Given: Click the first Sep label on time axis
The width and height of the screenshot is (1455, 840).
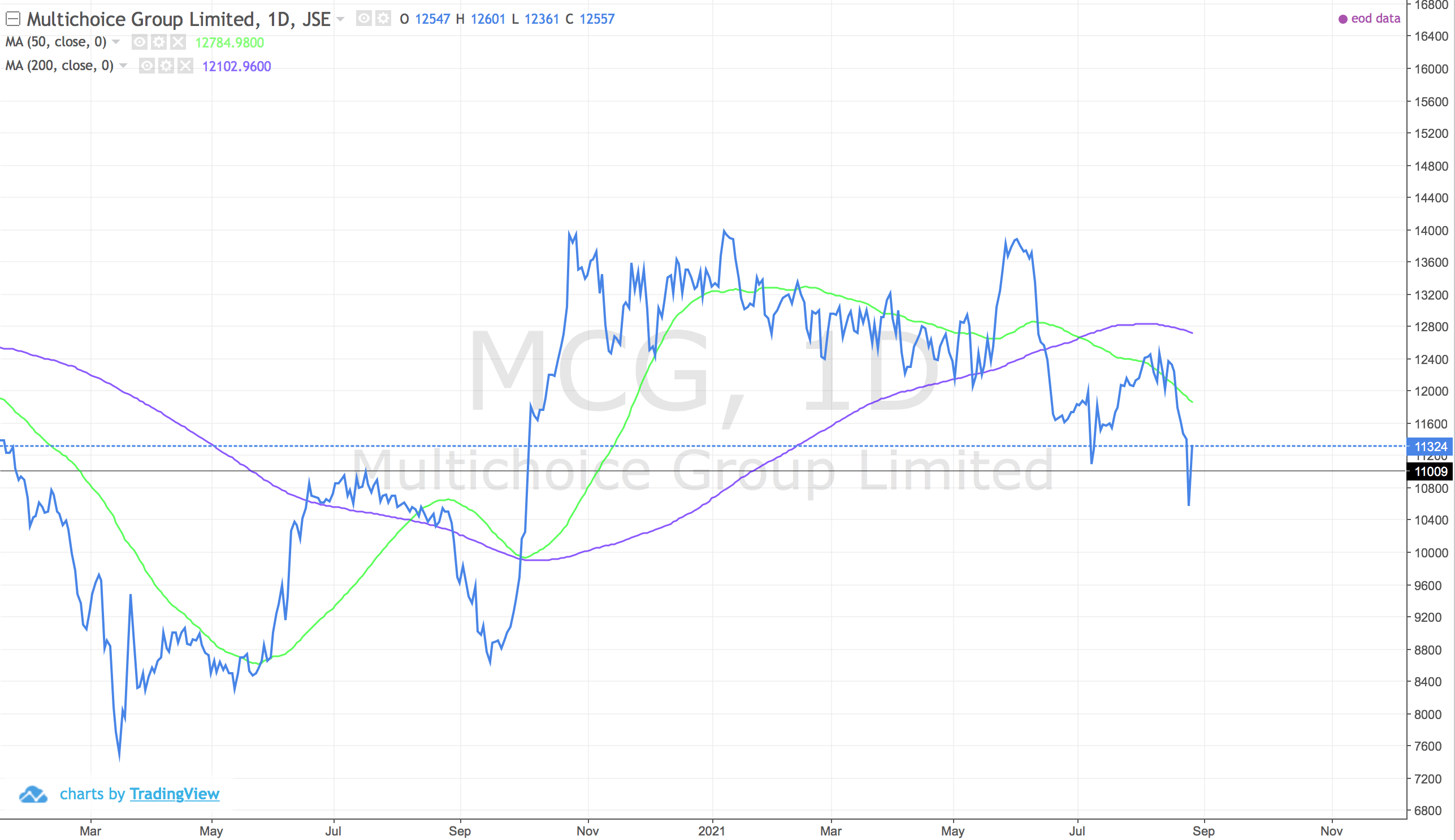Looking at the screenshot, I should tap(460, 831).
